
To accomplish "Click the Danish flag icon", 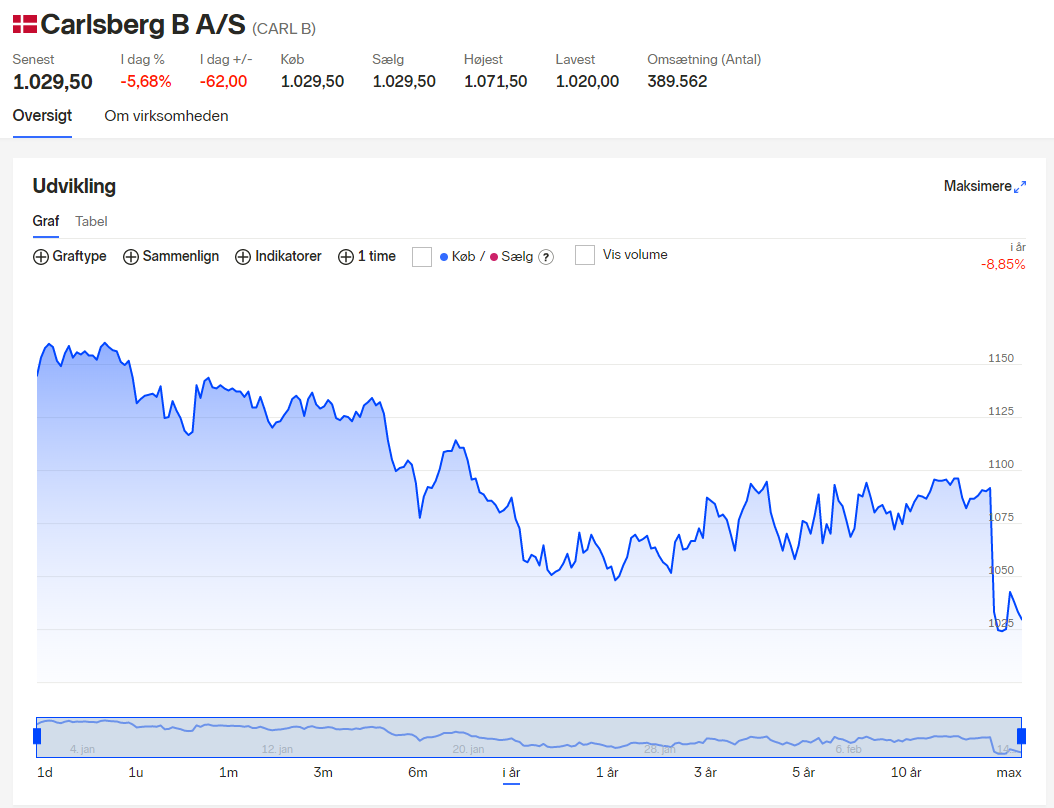I will (x=25, y=25).
